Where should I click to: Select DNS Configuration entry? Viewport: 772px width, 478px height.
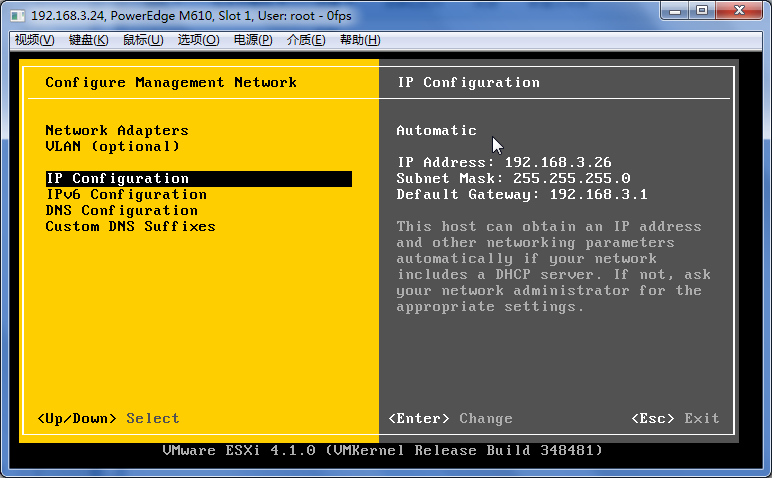(122, 211)
